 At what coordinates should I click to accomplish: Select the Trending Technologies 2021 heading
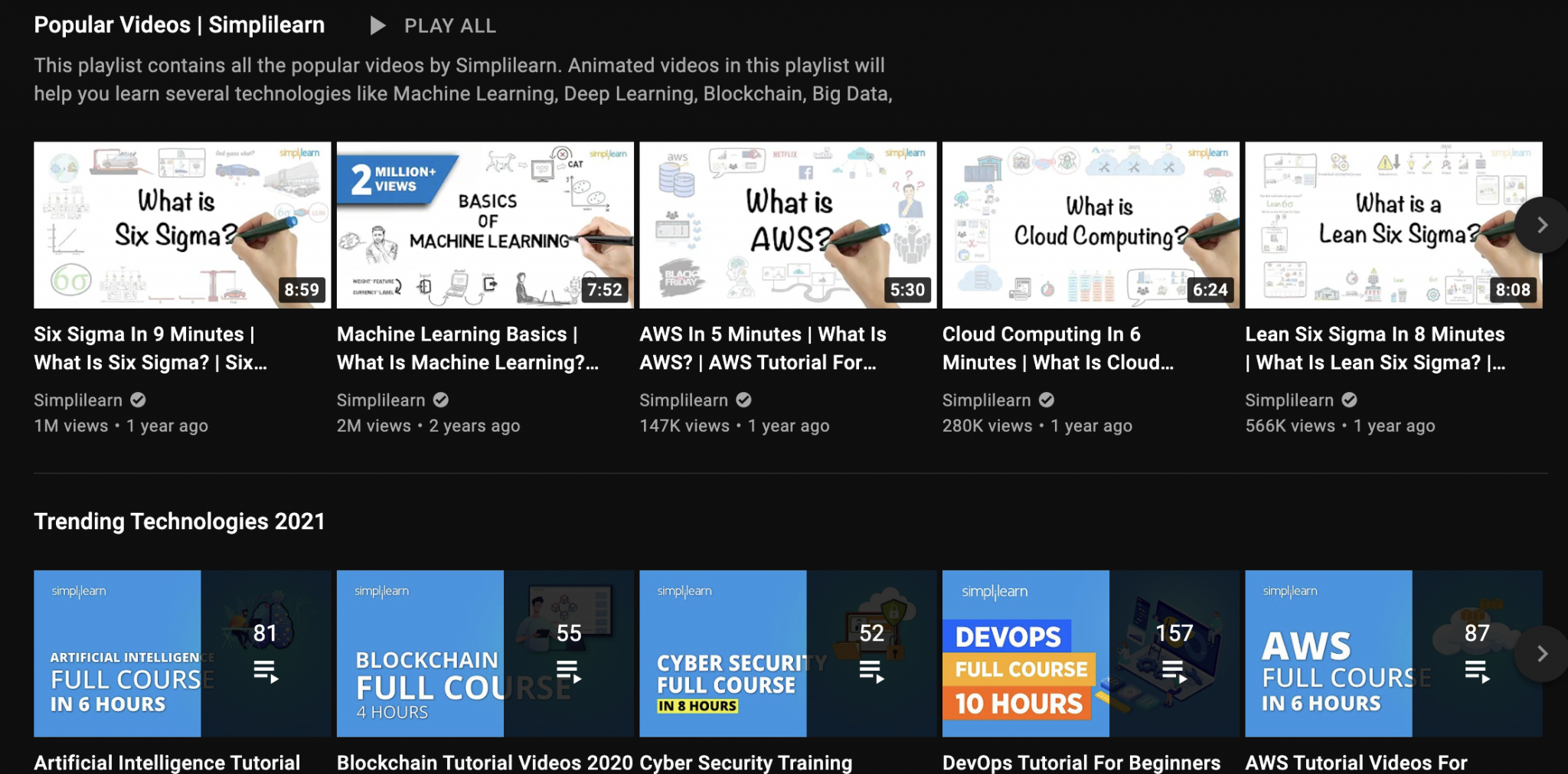[x=178, y=521]
